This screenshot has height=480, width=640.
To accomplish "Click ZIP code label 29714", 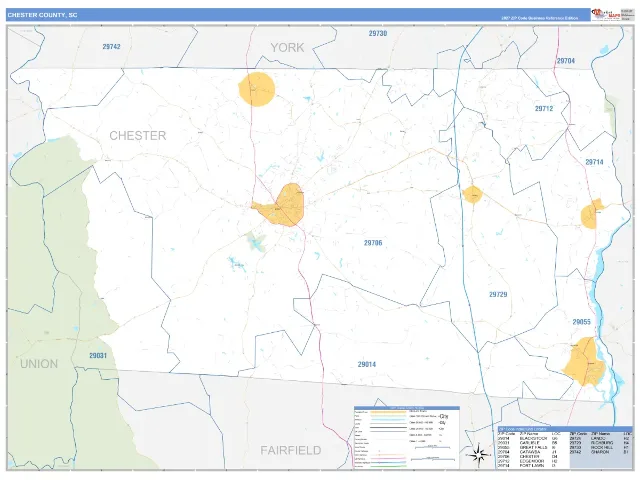I will click(594, 162).
